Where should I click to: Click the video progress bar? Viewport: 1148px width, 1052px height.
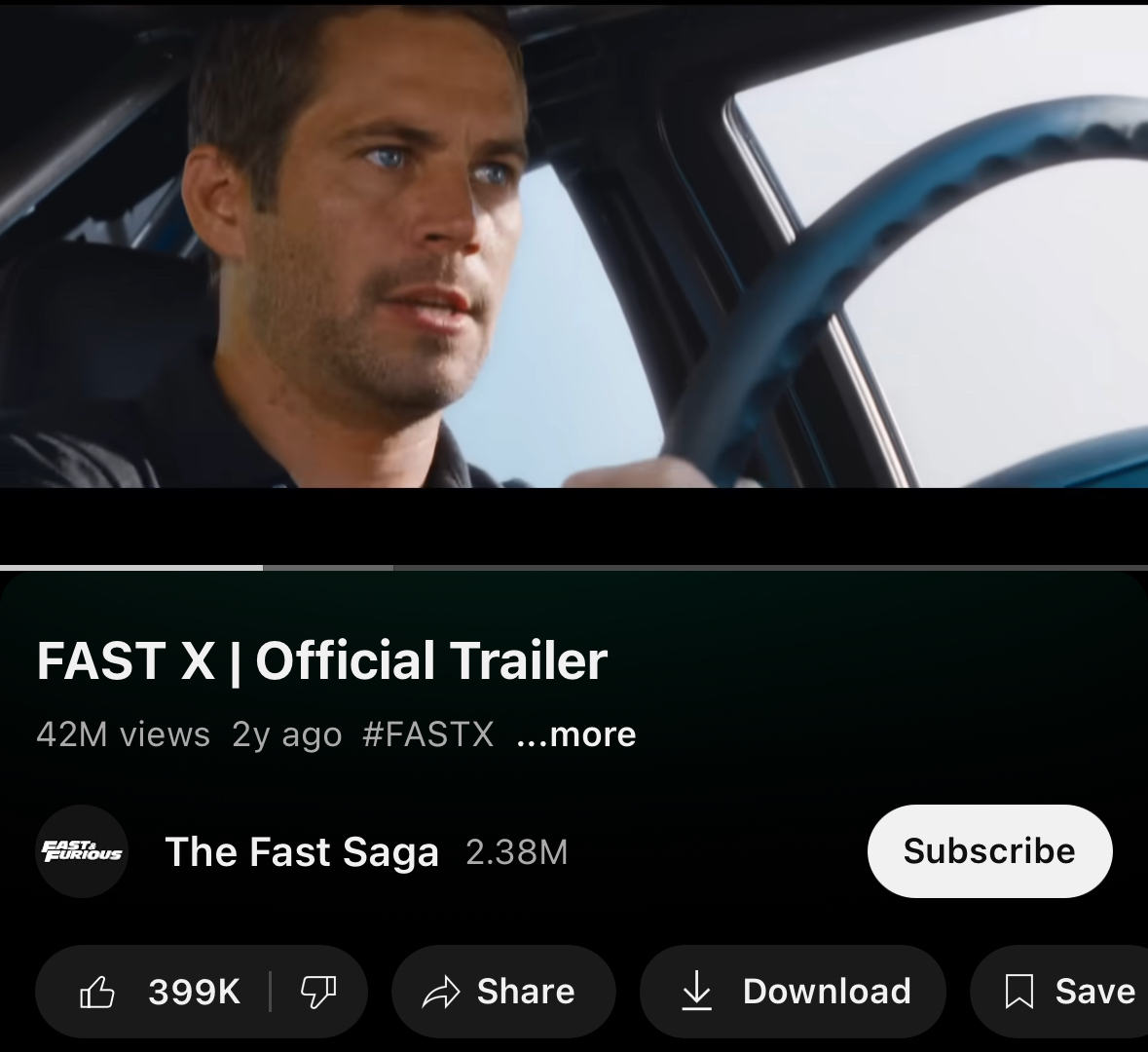click(574, 567)
